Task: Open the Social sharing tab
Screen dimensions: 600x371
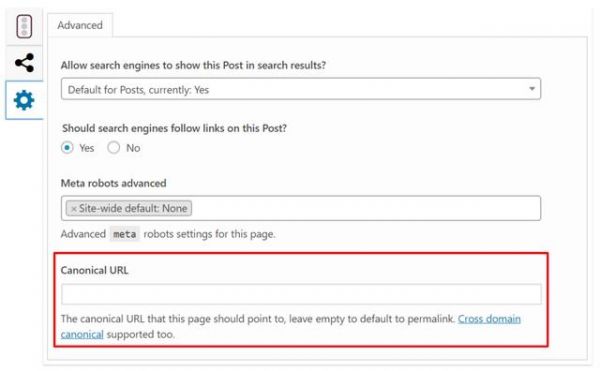Action: (x=24, y=63)
